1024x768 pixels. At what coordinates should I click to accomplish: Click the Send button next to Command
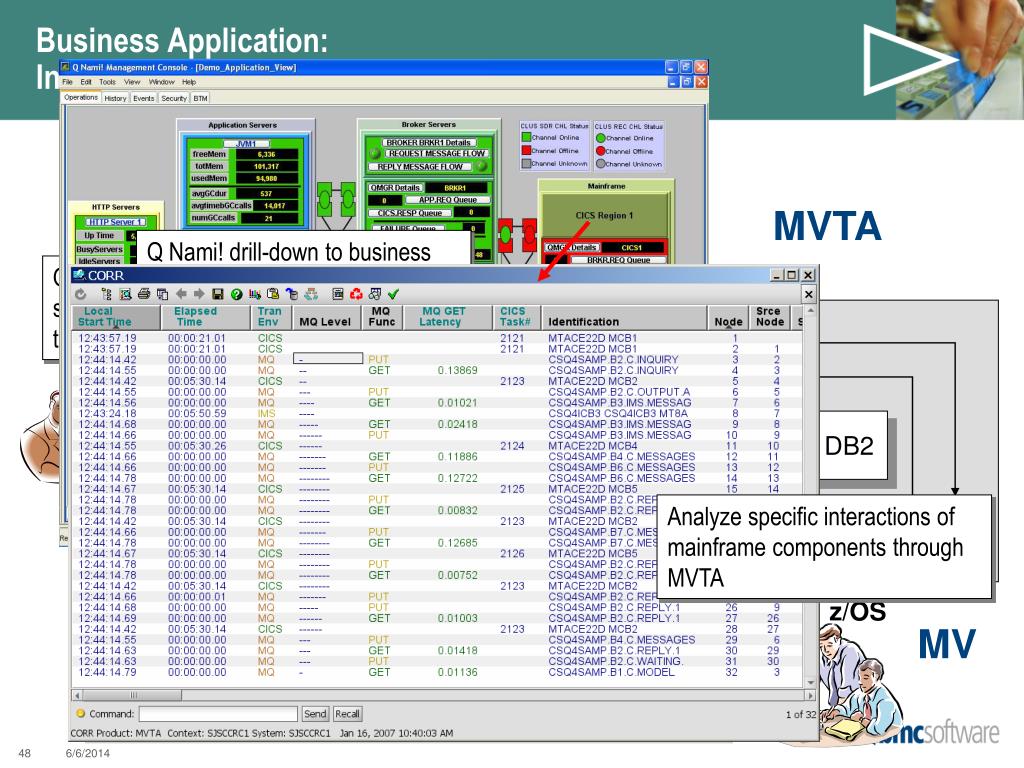pos(315,714)
